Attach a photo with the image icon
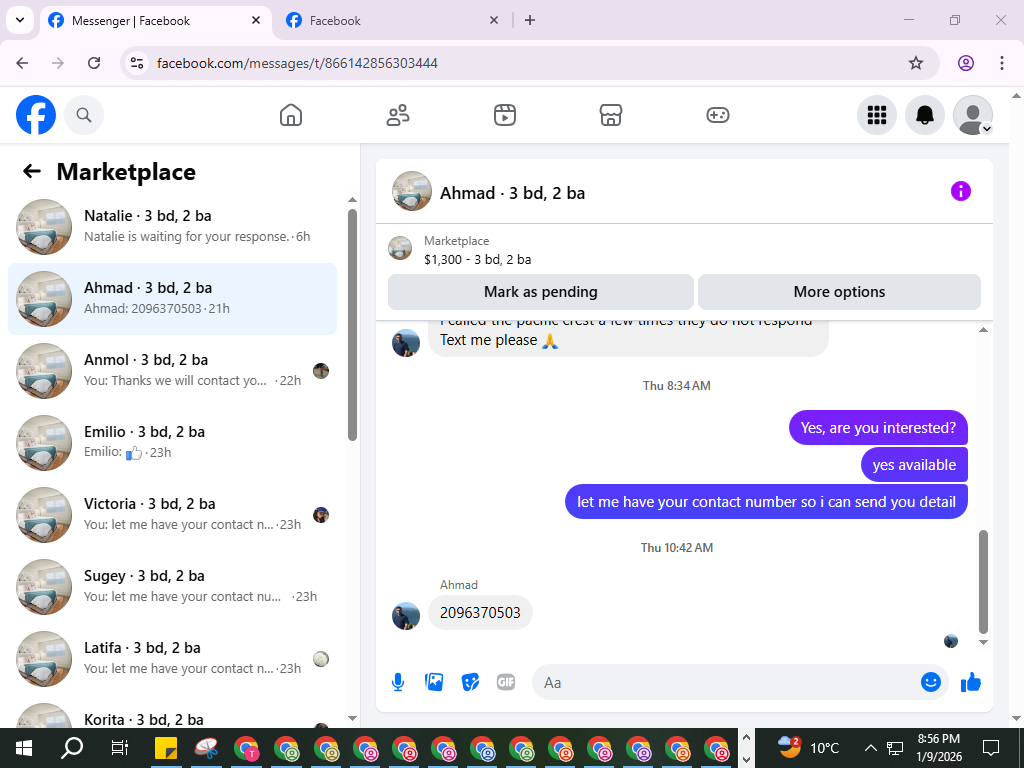1024x768 pixels. 434,682
